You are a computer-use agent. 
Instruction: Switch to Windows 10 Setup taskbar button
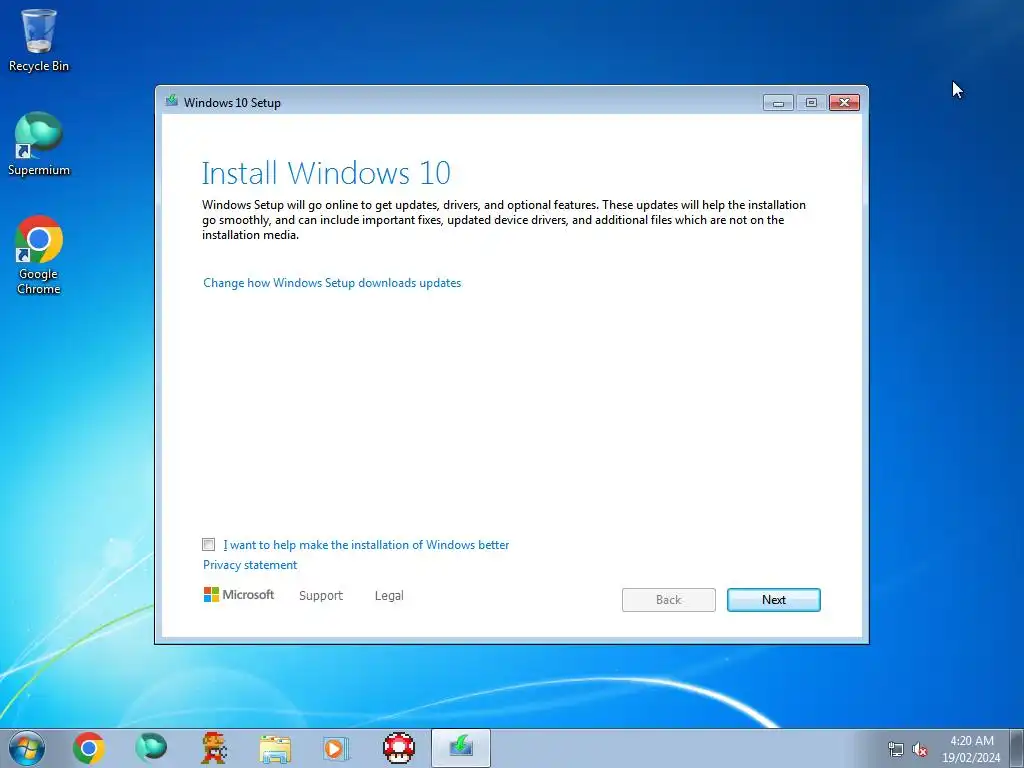coord(460,748)
